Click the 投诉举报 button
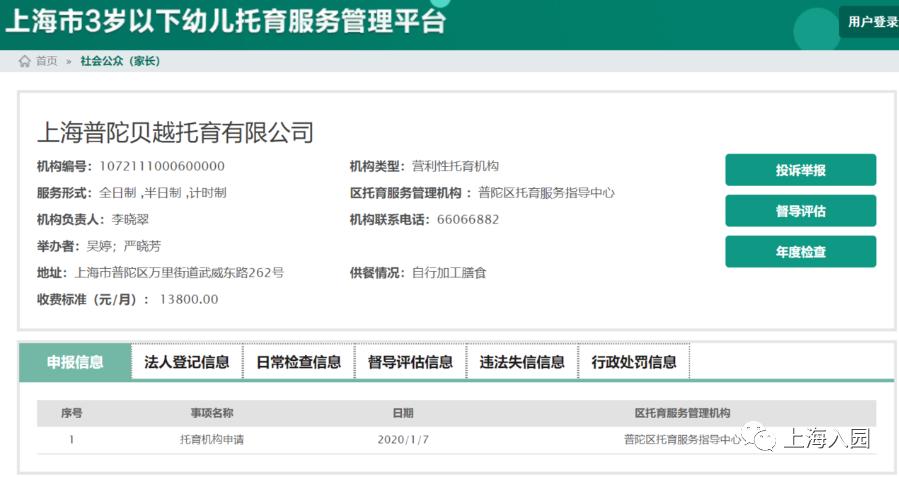This screenshot has height=477, width=899. click(x=800, y=170)
